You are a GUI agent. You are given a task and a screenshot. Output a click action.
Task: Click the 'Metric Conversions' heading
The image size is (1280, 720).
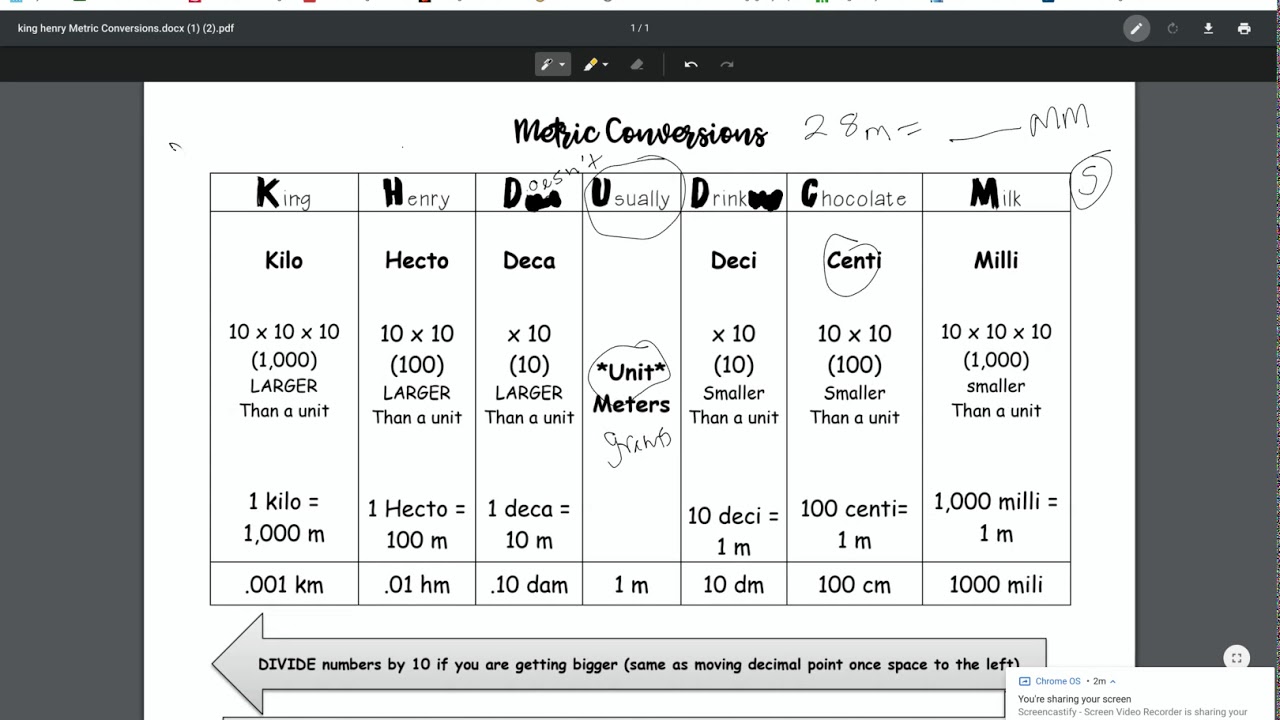pos(640,132)
